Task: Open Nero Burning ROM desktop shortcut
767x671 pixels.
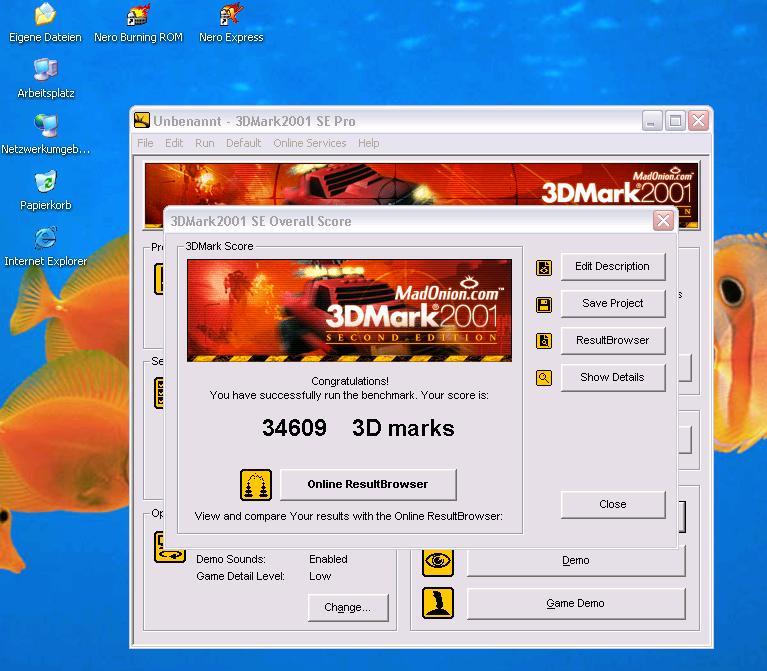Action: [x=138, y=22]
